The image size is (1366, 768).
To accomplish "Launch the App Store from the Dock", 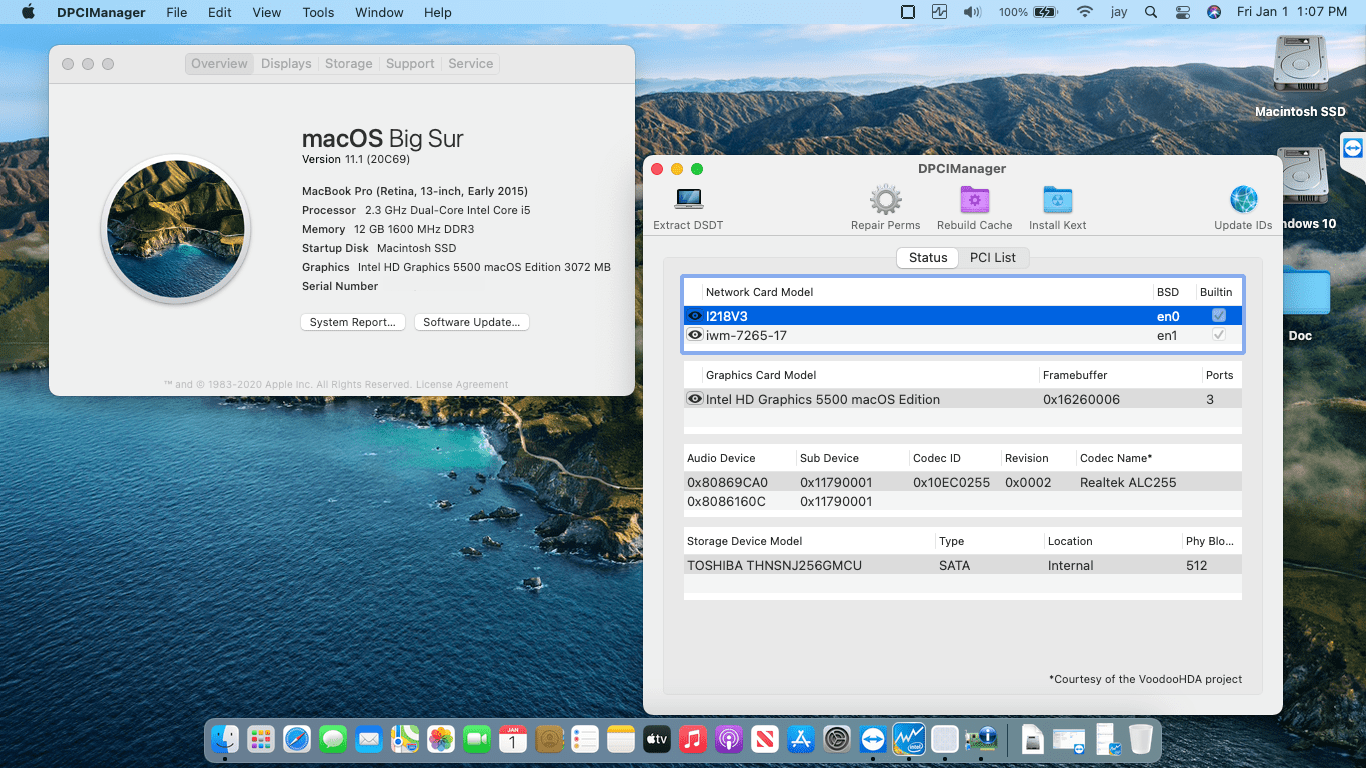I will point(800,739).
